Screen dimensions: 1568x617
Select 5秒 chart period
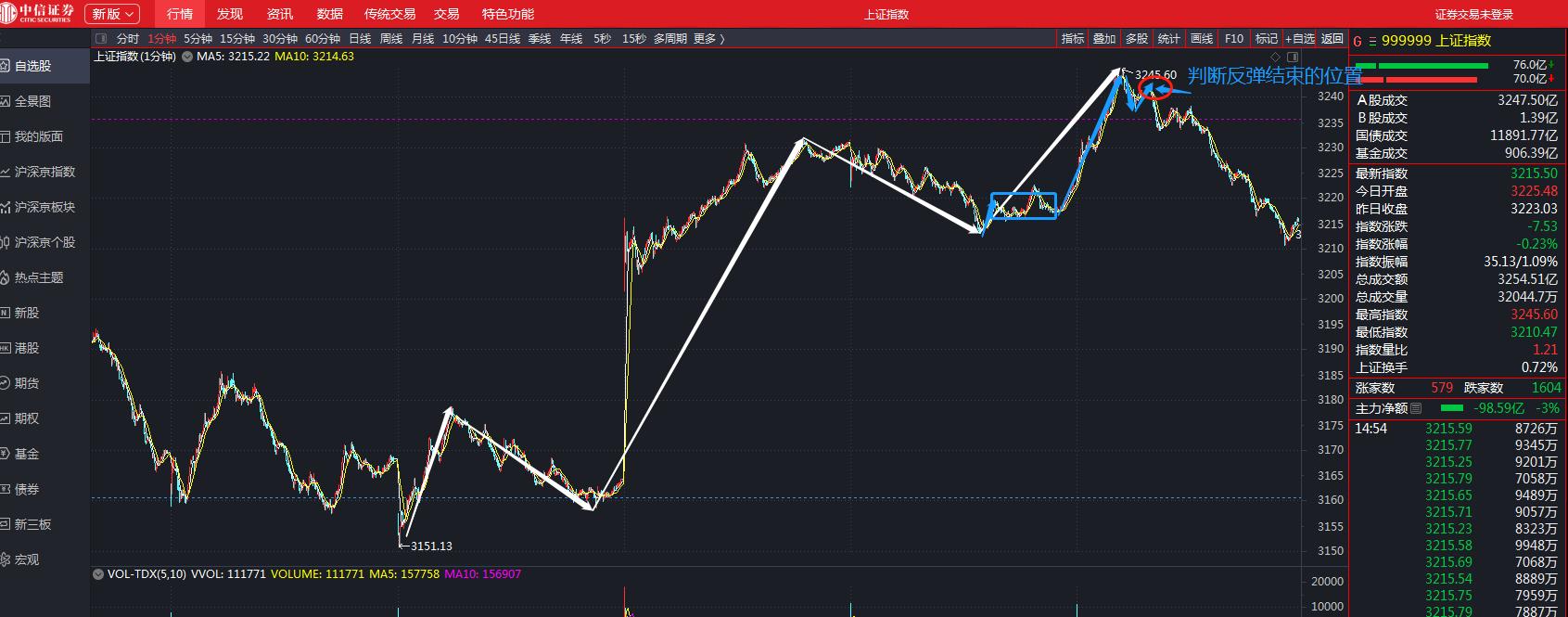tap(603, 38)
